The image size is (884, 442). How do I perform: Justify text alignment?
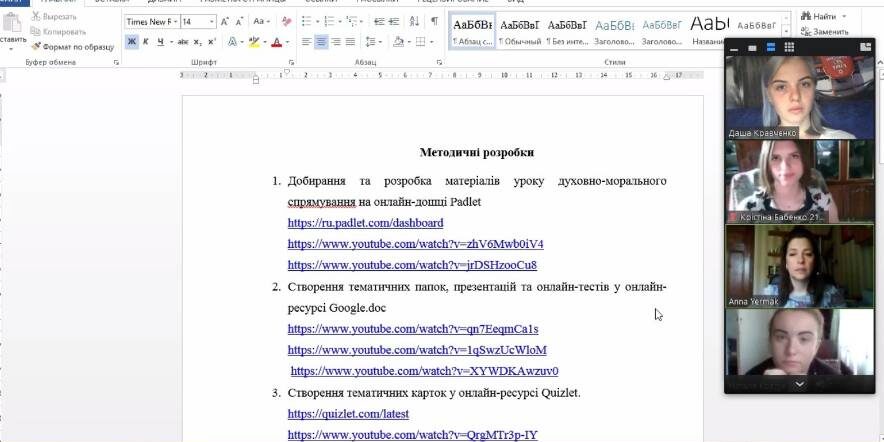(350, 42)
